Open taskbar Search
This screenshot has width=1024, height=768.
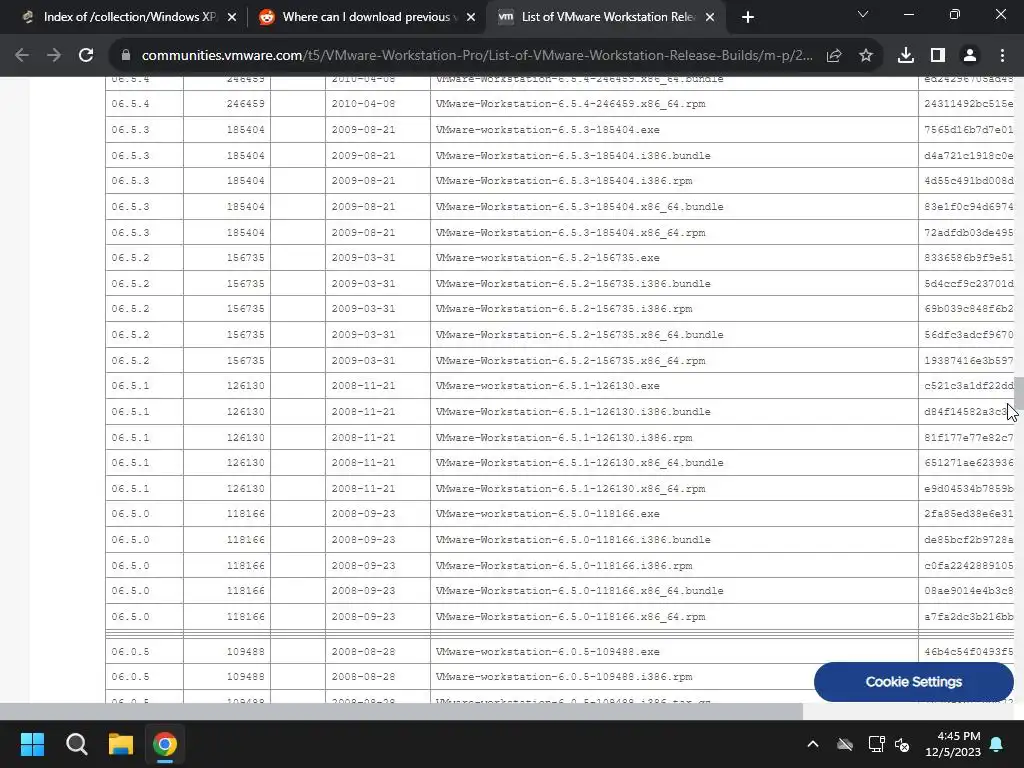pyautogui.click(x=76, y=744)
